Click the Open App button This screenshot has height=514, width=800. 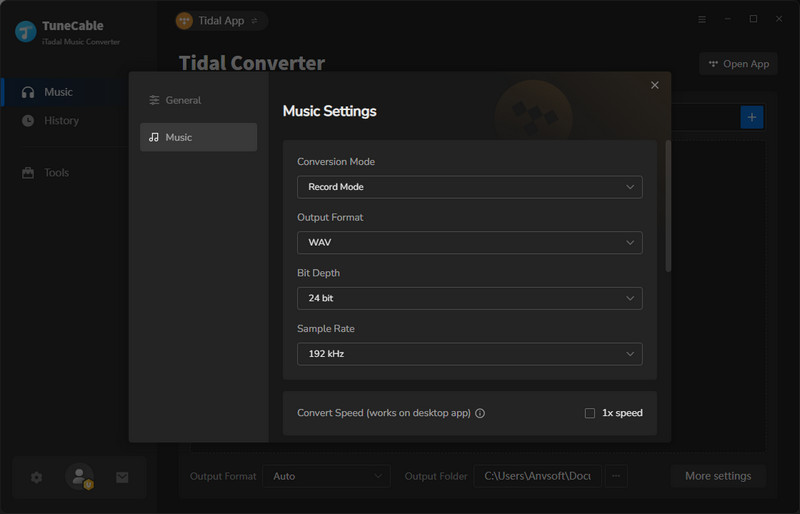tap(738, 64)
